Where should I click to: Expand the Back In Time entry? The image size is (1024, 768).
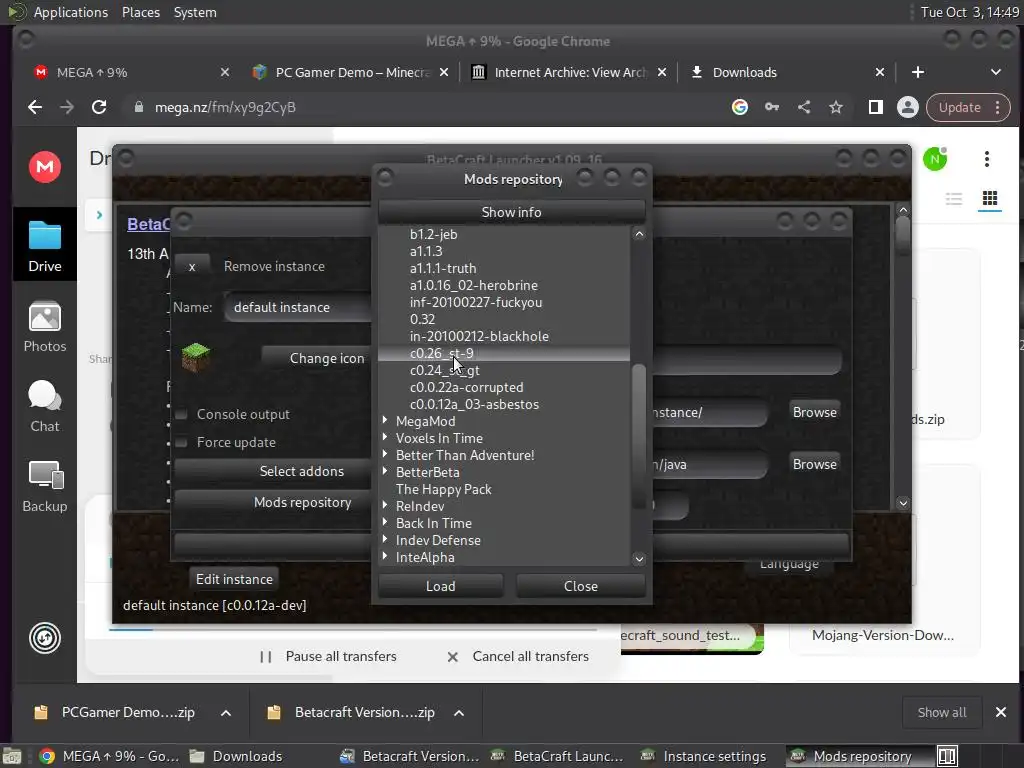coord(385,522)
